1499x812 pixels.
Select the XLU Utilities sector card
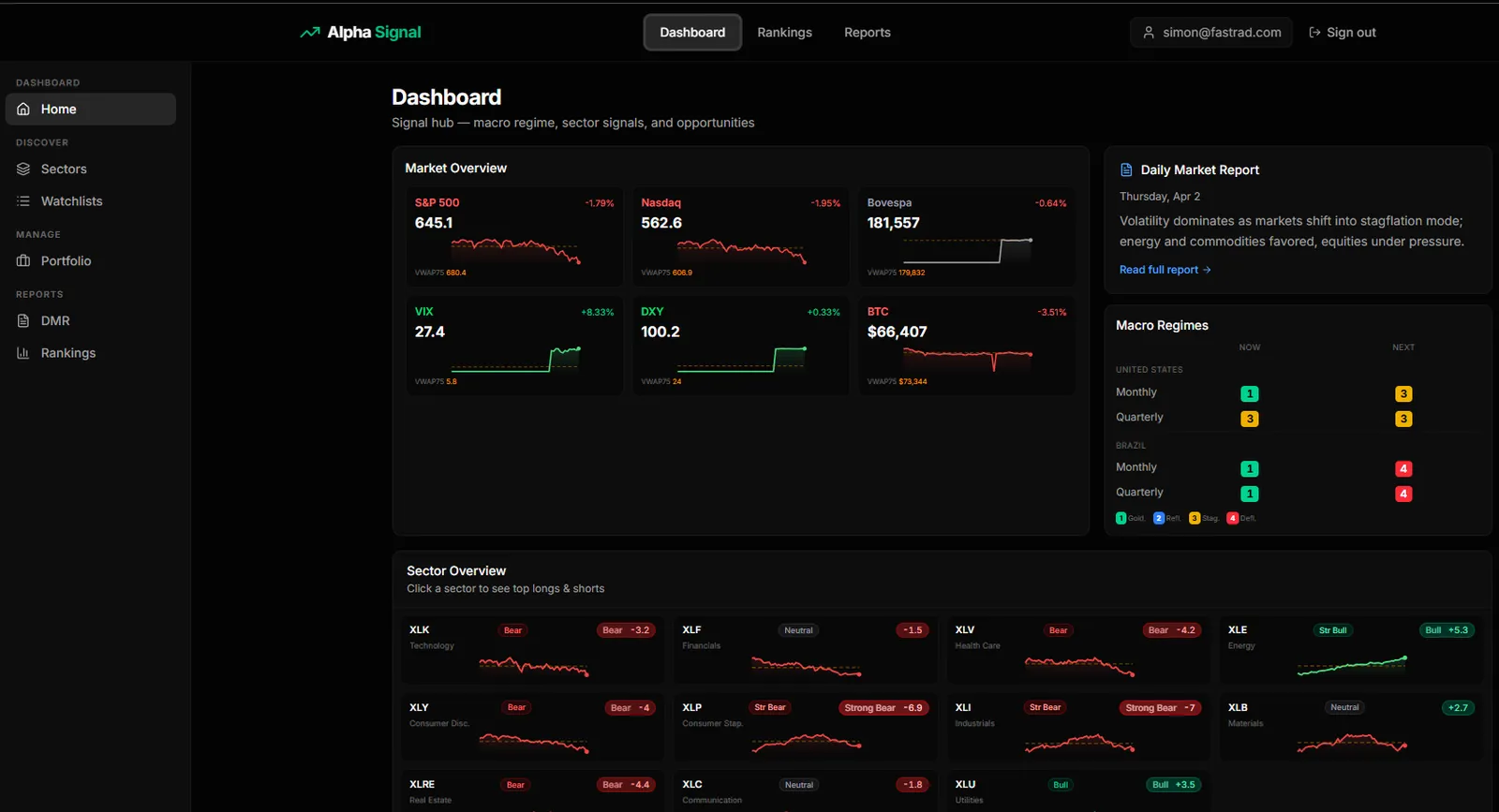1078,791
